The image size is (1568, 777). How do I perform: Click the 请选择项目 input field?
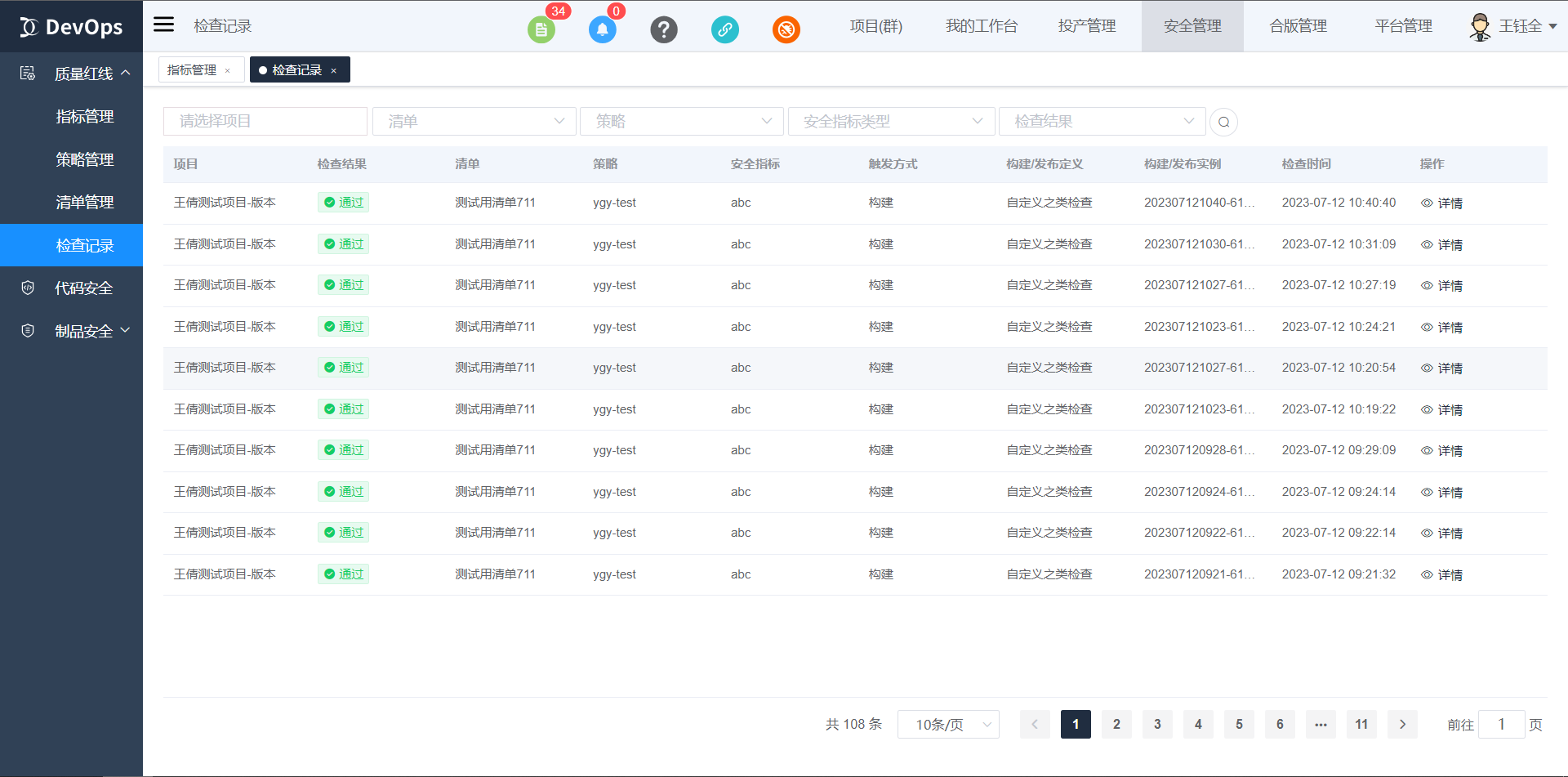pos(265,121)
